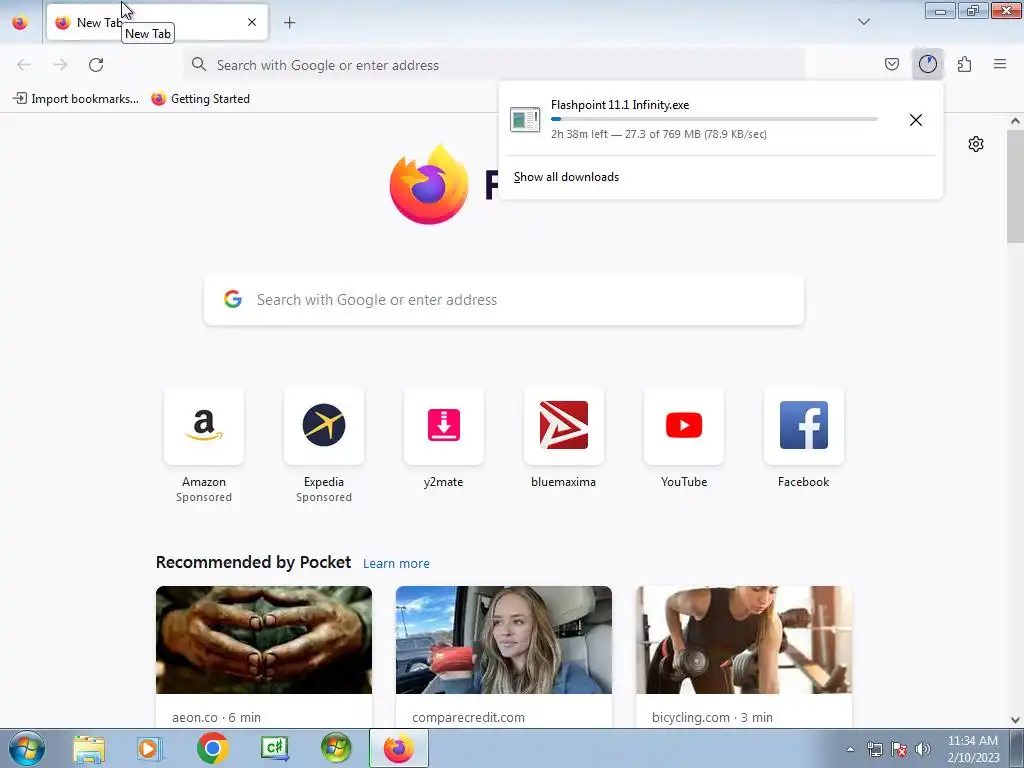Viewport: 1024px width, 768px height.
Task: Reload the current page
Action: tap(96, 65)
